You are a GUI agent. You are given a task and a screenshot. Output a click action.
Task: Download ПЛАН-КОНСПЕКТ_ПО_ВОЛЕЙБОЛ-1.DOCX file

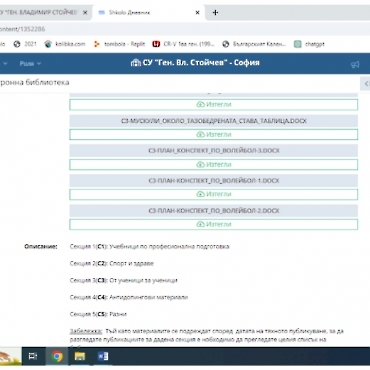(x=213, y=194)
